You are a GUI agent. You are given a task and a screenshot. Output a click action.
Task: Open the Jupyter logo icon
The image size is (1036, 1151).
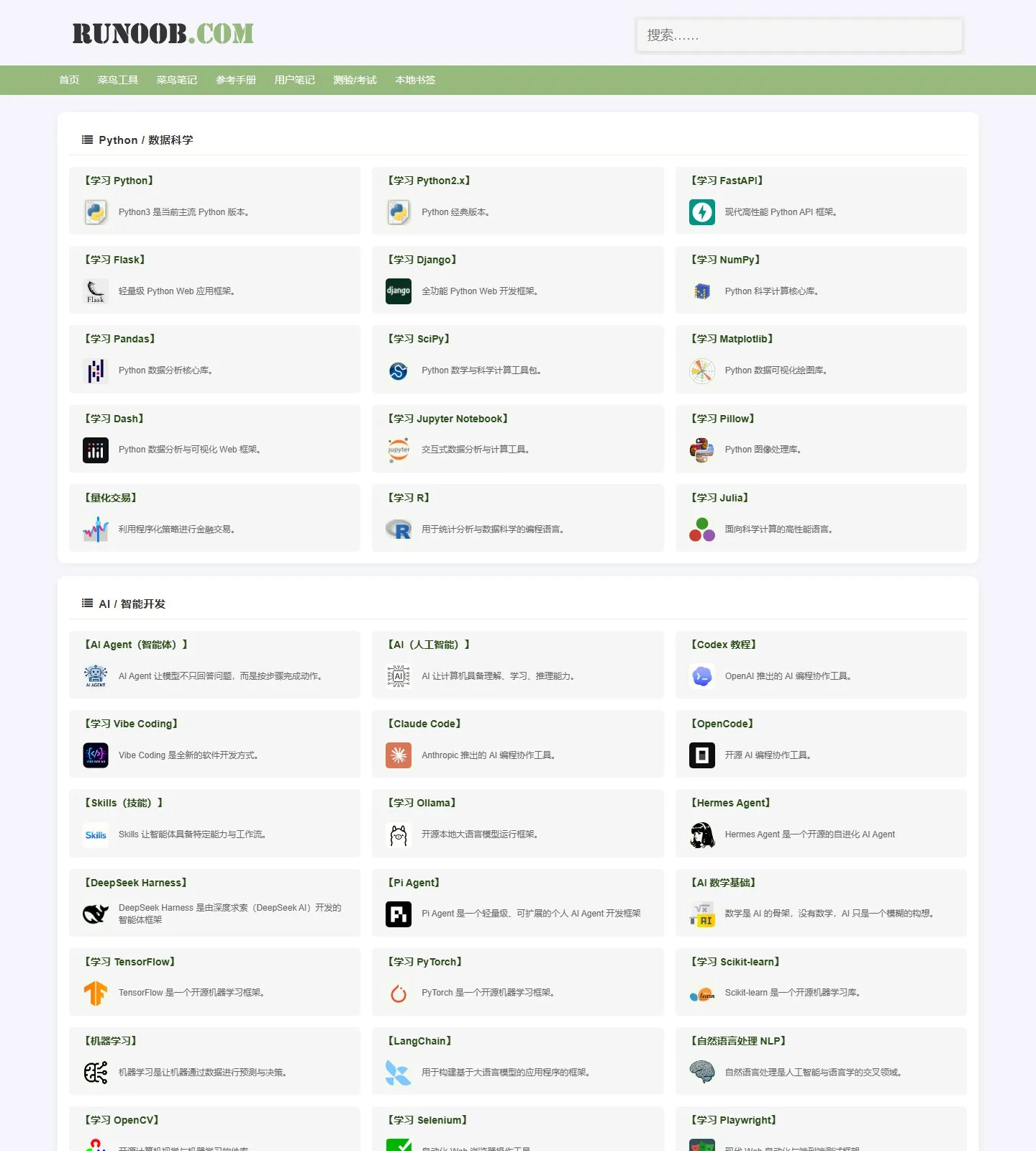click(x=399, y=450)
